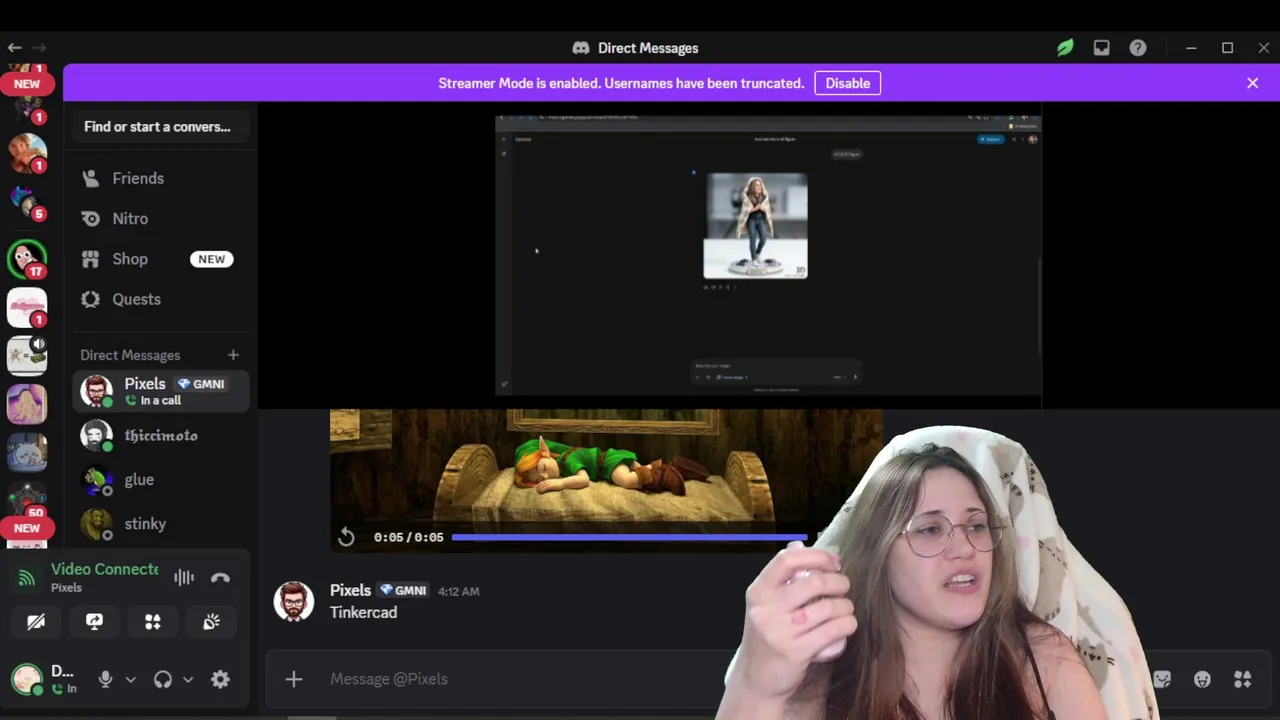This screenshot has height=720, width=1280.
Task: Click the Direct Messages section header
Action: (130, 355)
